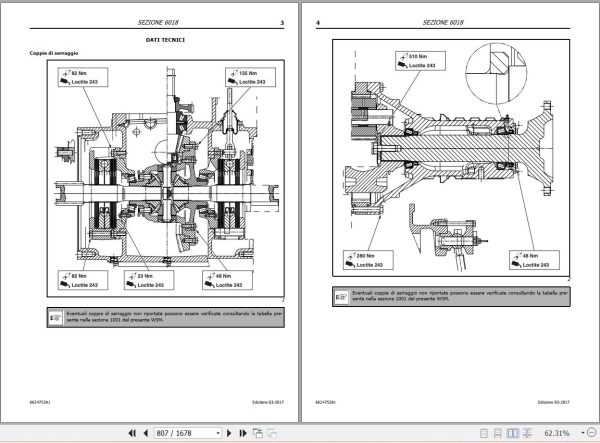Image resolution: width=600 pixels, height=443 pixels.
Task: Click the 510 Nm Loctite 243 label
Action: click(421, 61)
